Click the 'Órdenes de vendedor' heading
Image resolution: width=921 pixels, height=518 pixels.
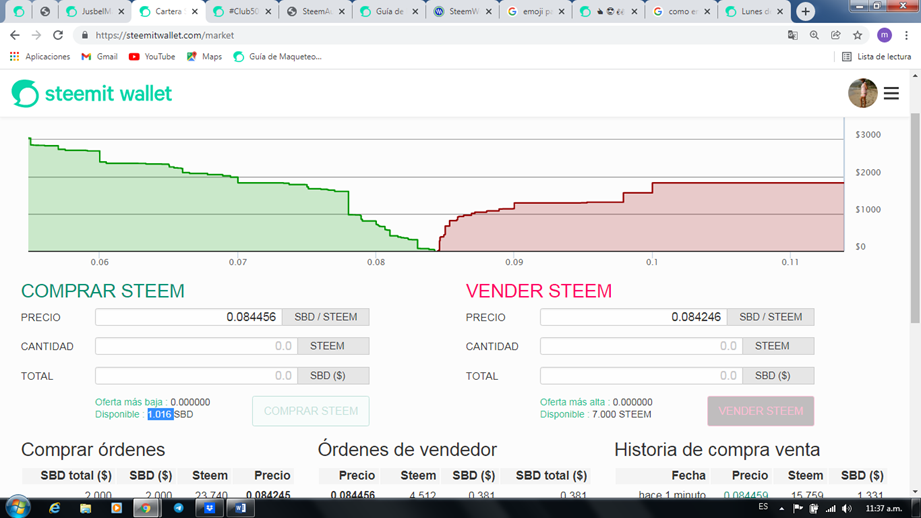(407, 450)
